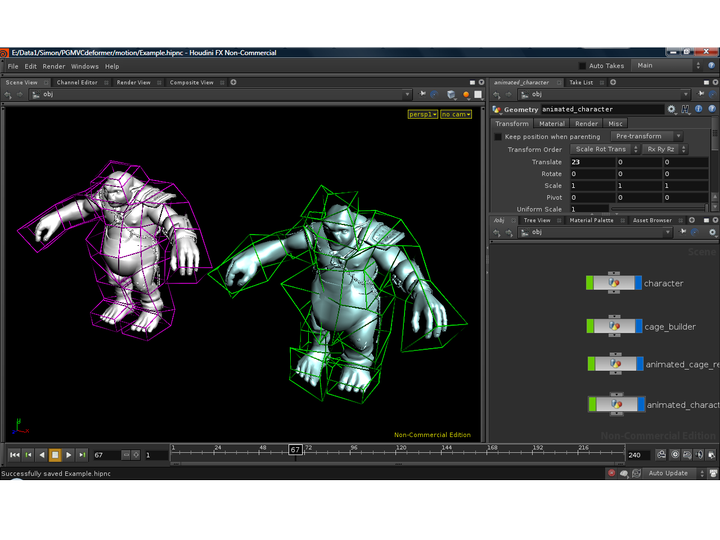720x540 pixels.
Task: Click the orange stop playback button
Action: (55, 455)
